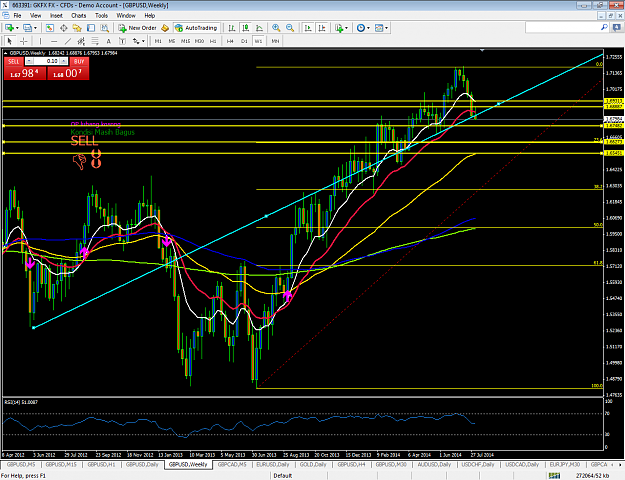Click the 1.67 98 sell price button
This screenshot has width=625, height=480.
point(25,73)
